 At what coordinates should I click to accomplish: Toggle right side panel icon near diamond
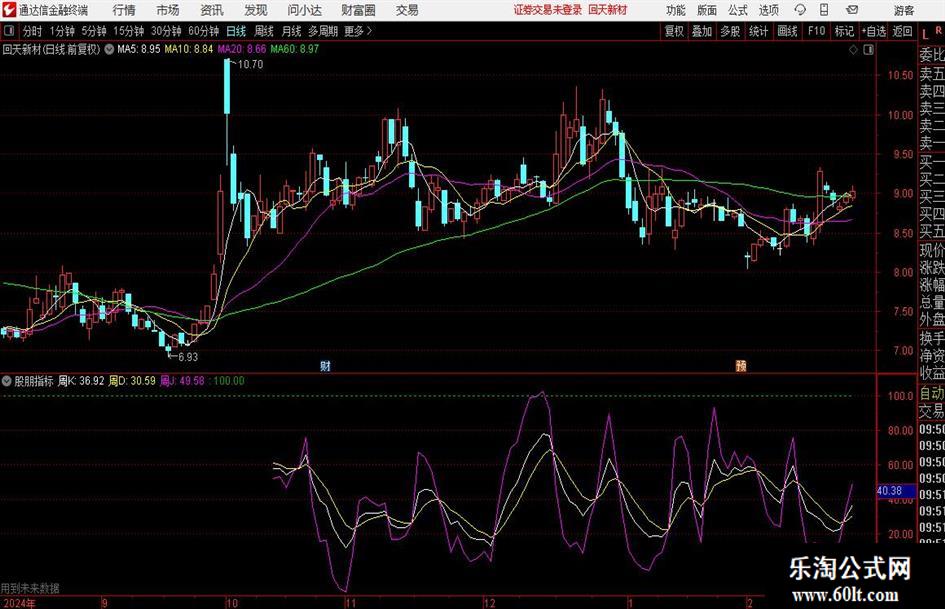(x=868, y=50)
